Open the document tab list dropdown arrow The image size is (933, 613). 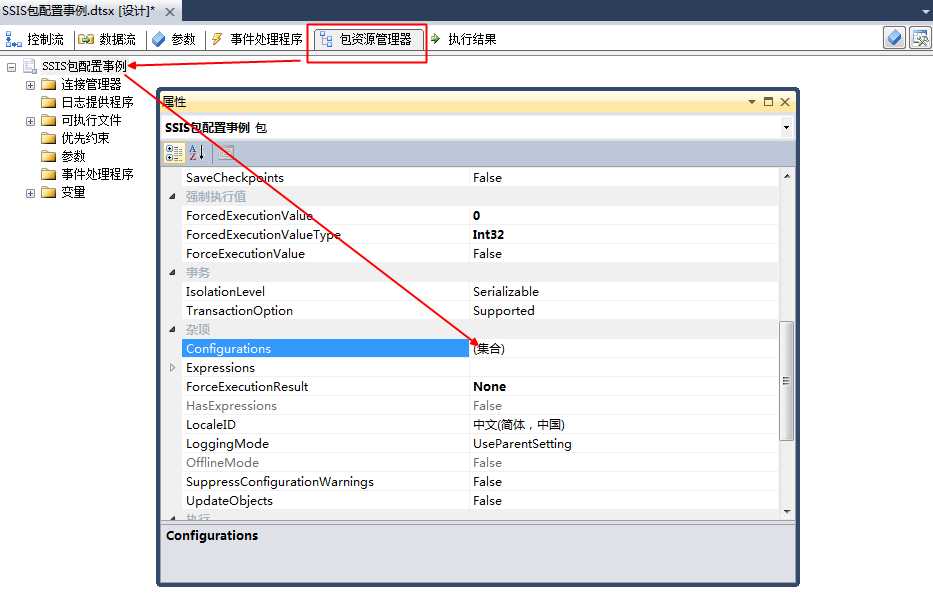[925, 11]
